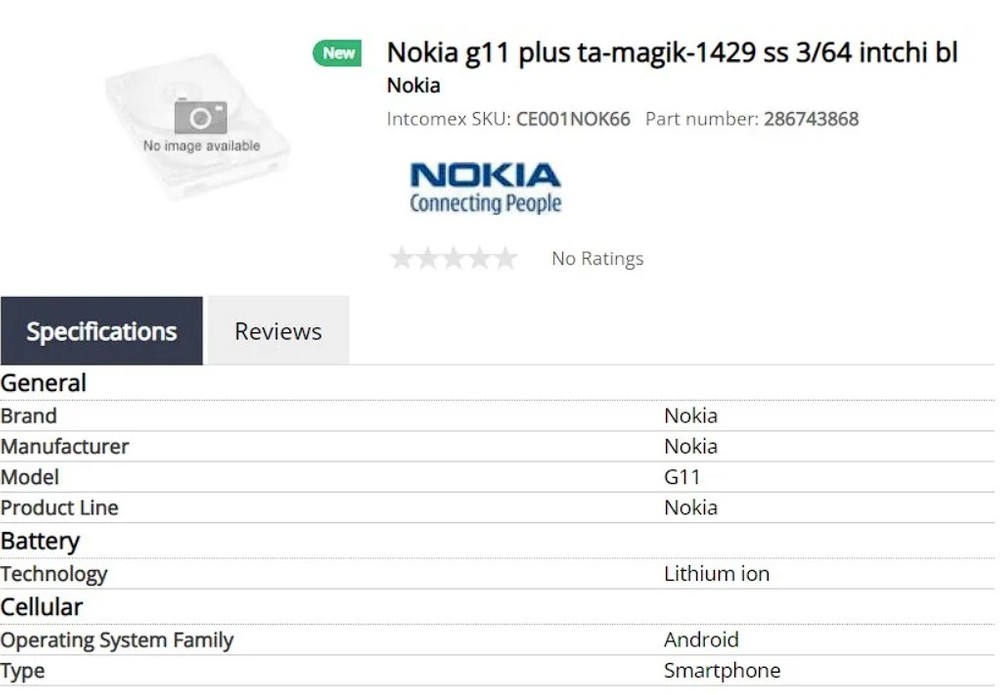Click the Cellular section header
Viewport: 1000px width, 695px height.
click(x=42, y=607)
